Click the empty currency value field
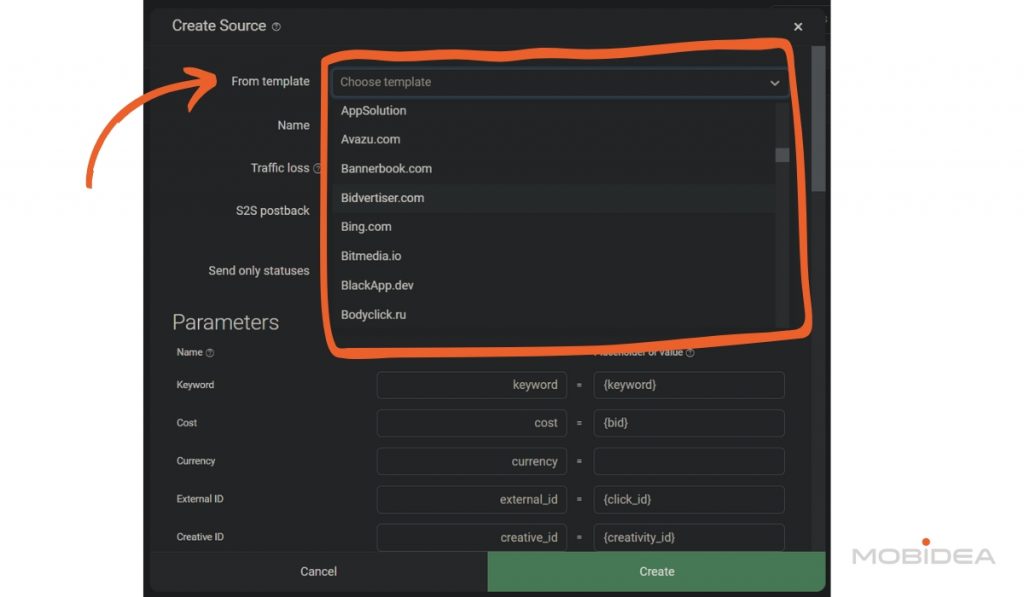The image size is (1024, 597). (688, 461)
